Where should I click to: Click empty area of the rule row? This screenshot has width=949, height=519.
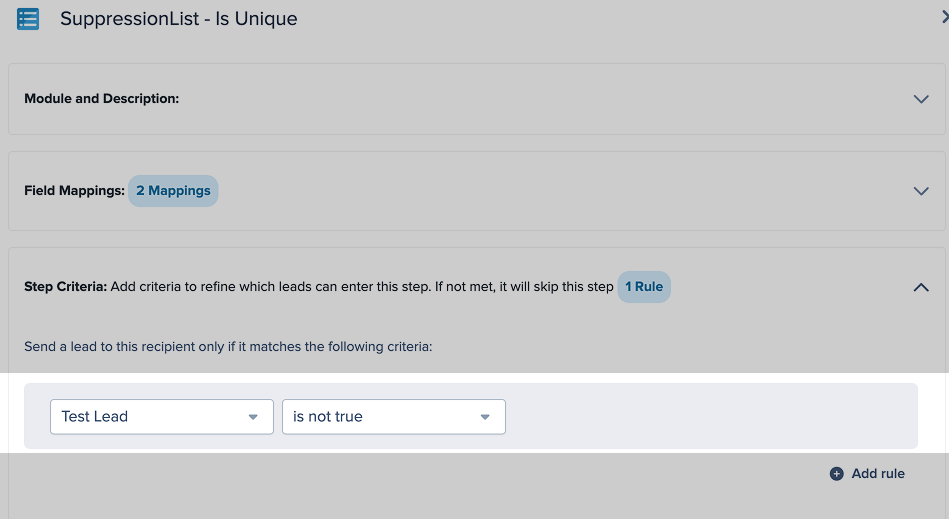[x=710, y=417]
